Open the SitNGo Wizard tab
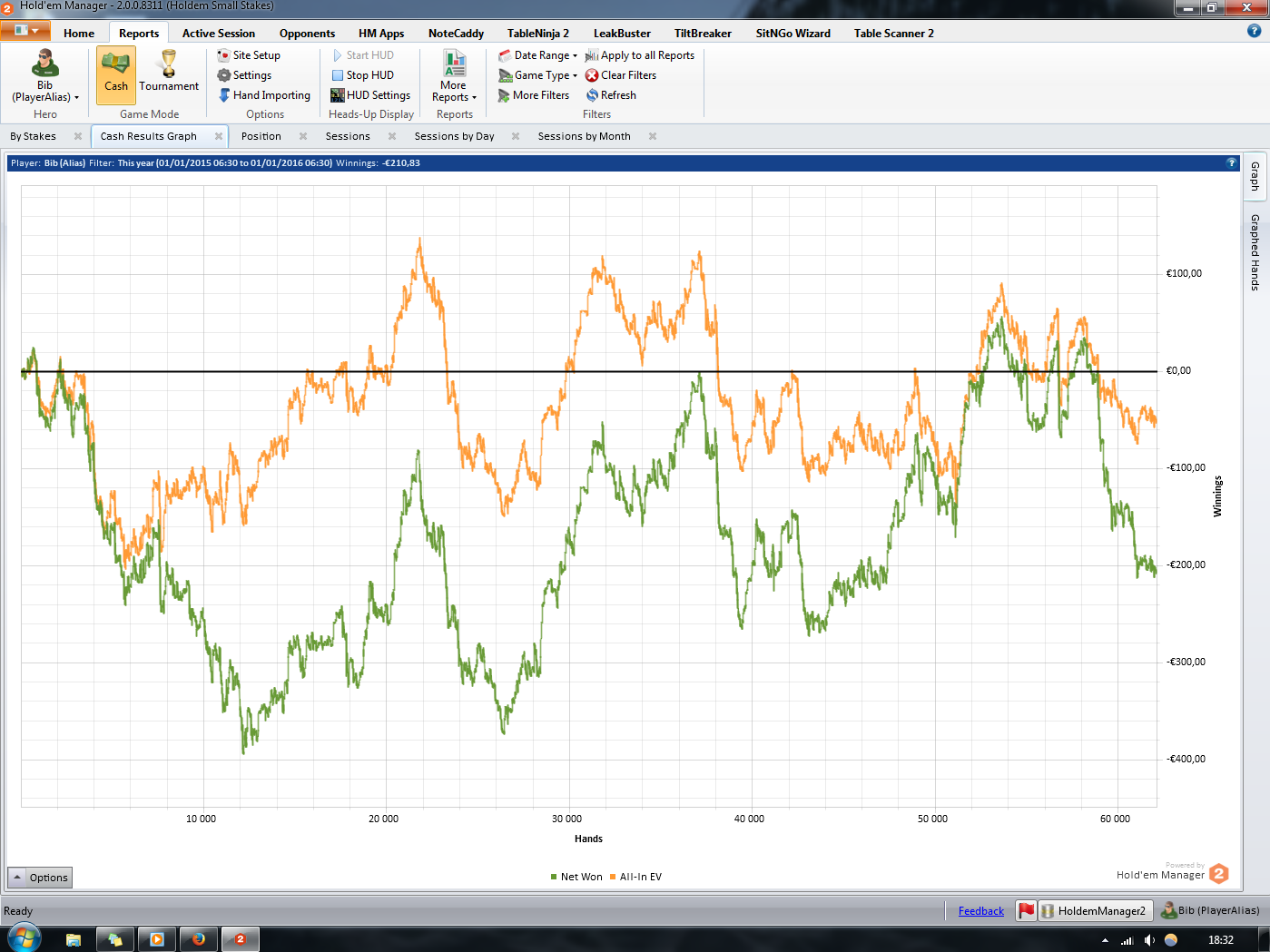Image resolution: width=1270 pixels, height=952 pixels. tap(793, 34)
